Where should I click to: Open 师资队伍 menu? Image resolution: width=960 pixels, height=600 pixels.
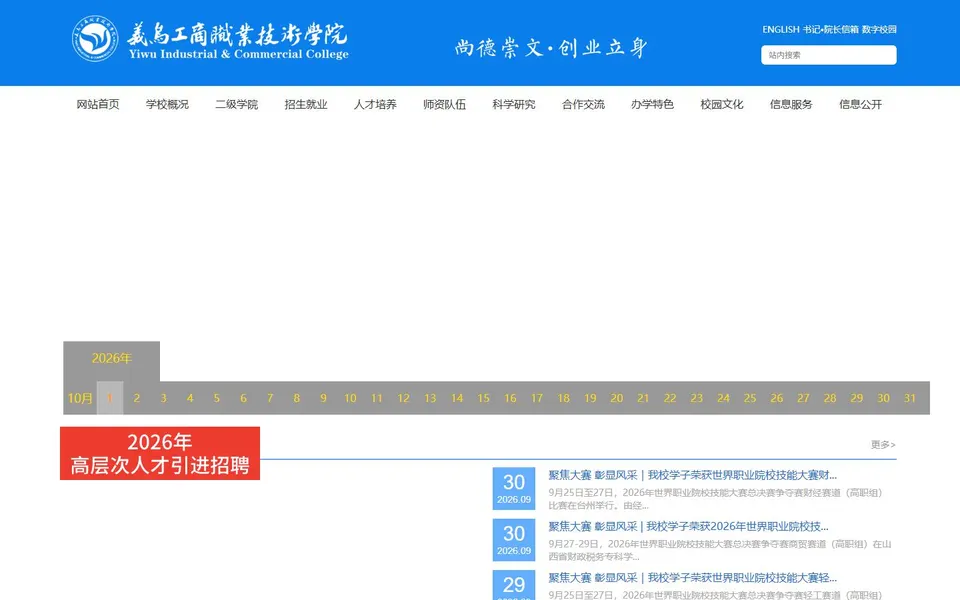(444, 104)
